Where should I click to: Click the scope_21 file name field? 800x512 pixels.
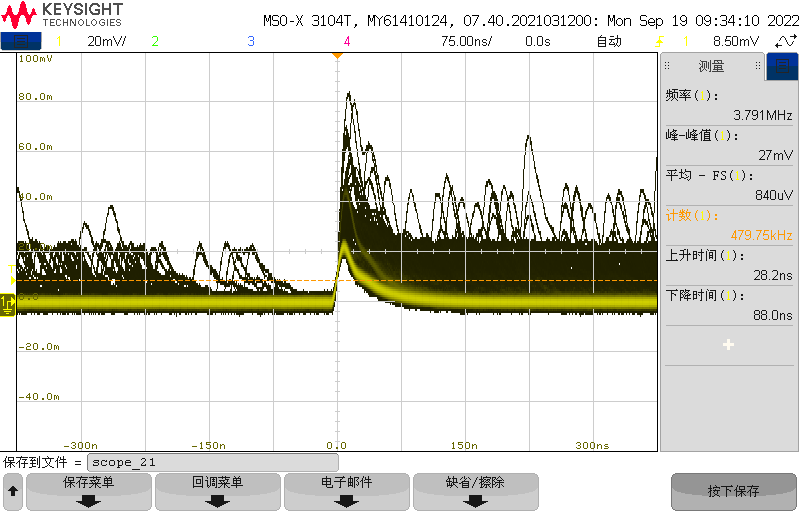point(213,463)
